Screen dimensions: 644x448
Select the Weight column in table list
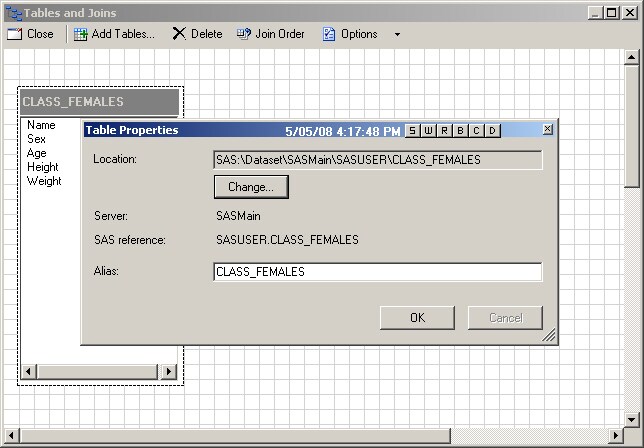click(x=44, y=181)
